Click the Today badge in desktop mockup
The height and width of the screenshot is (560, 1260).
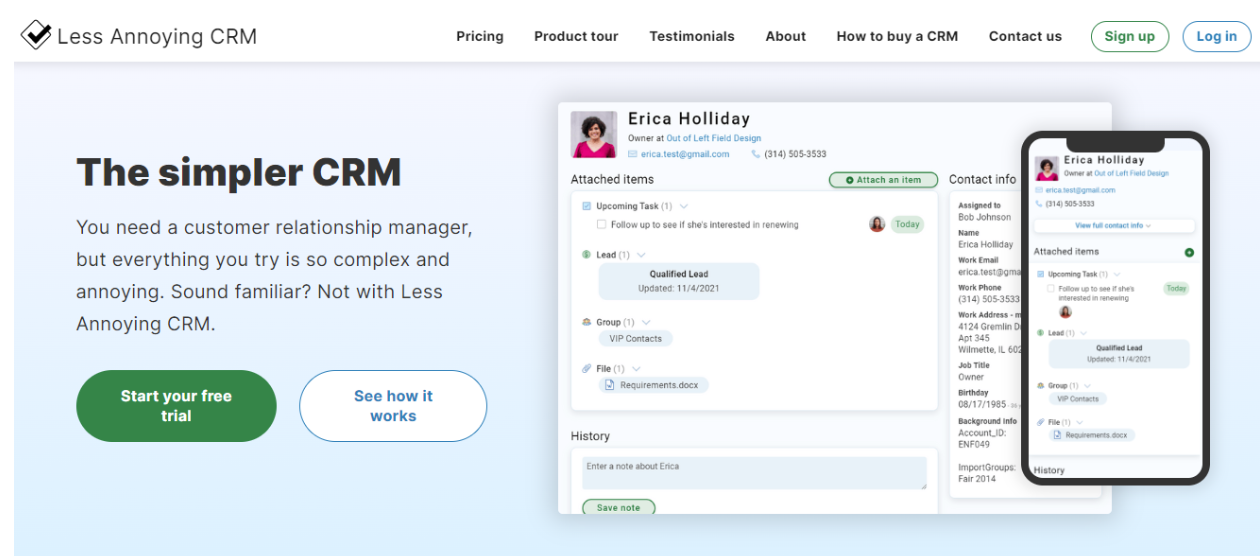[x=907, y=224]
